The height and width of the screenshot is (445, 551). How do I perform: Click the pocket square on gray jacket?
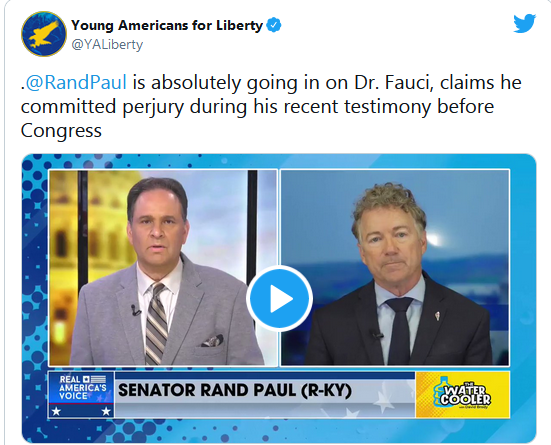(213, 340)
